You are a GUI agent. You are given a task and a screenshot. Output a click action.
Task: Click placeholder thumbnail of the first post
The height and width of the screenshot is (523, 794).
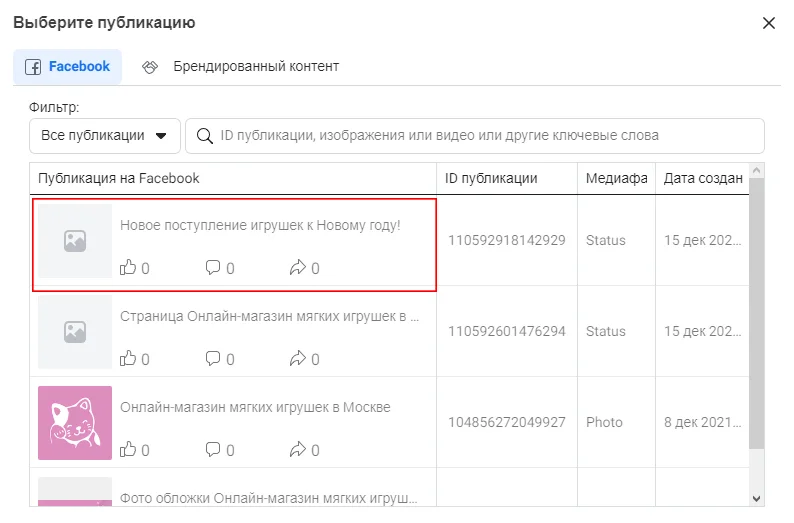click(75, 241)
